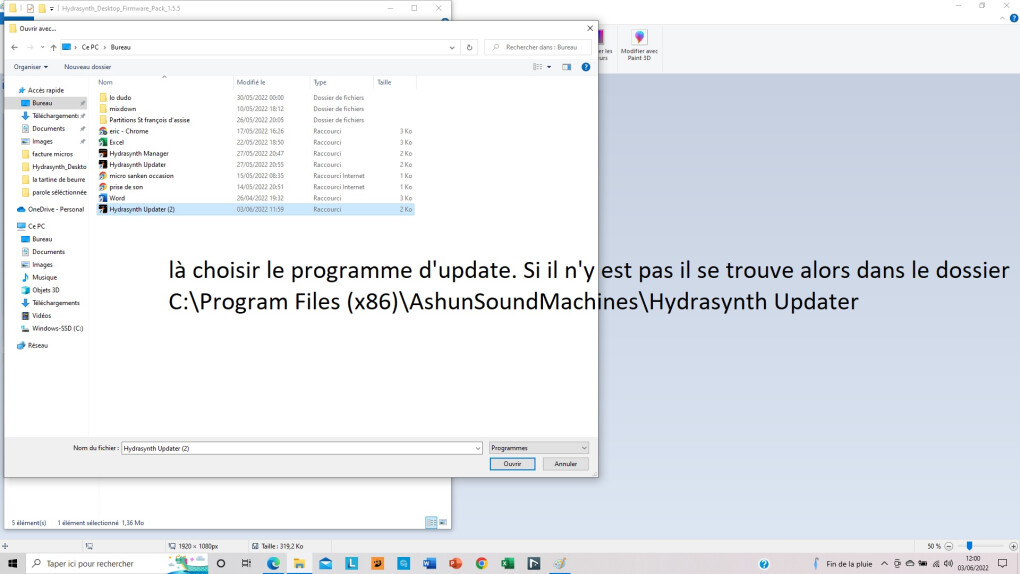Click Ce PC in the address breadcrumb
This screenshot has width=1020, height=574.
click(x=90, y=48)
